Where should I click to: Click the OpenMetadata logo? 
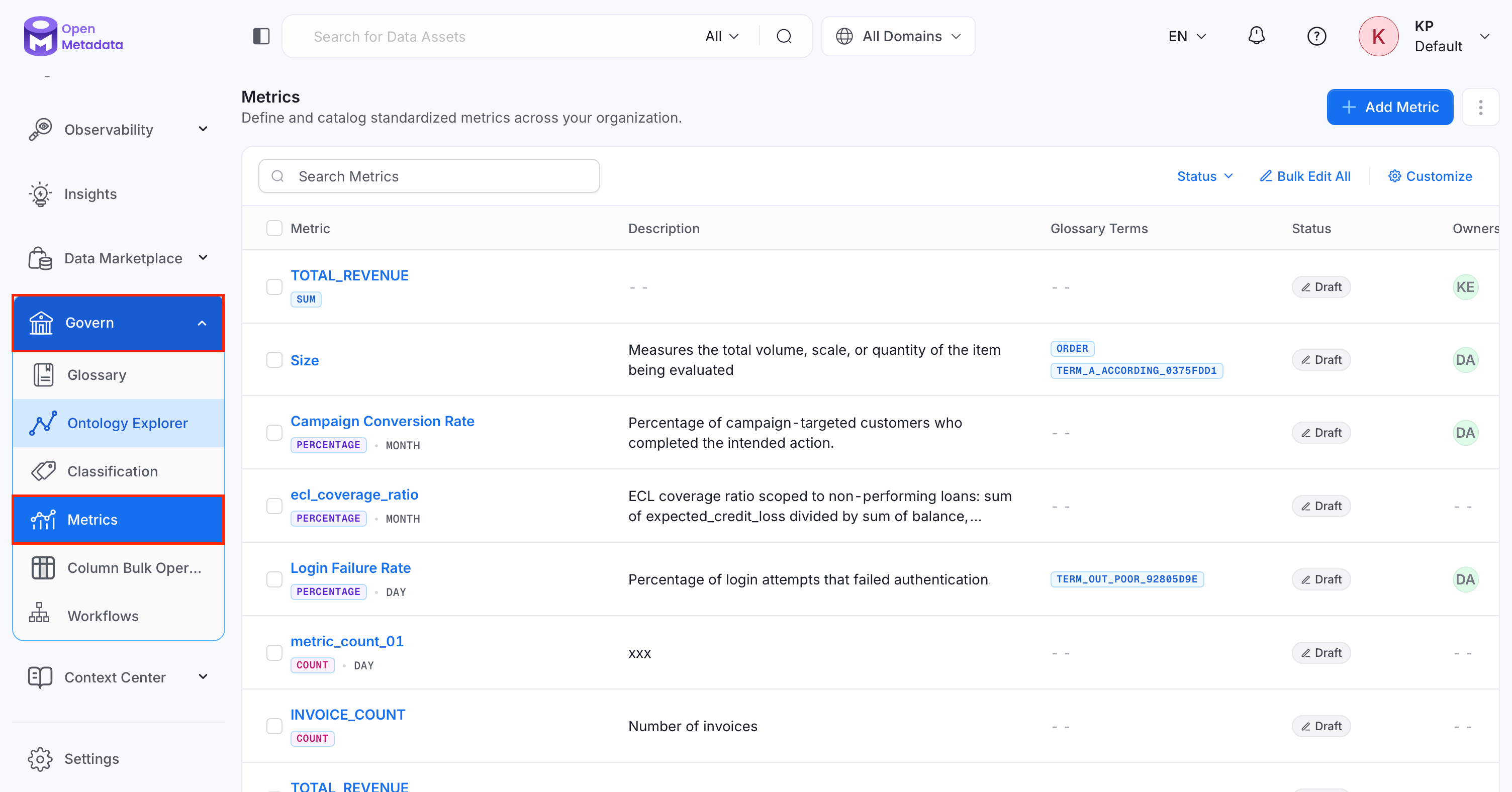tap(73, 36)
